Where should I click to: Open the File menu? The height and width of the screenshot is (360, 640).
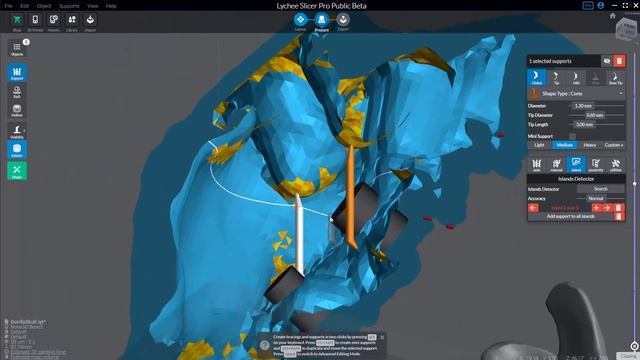(x=8, y=6)
